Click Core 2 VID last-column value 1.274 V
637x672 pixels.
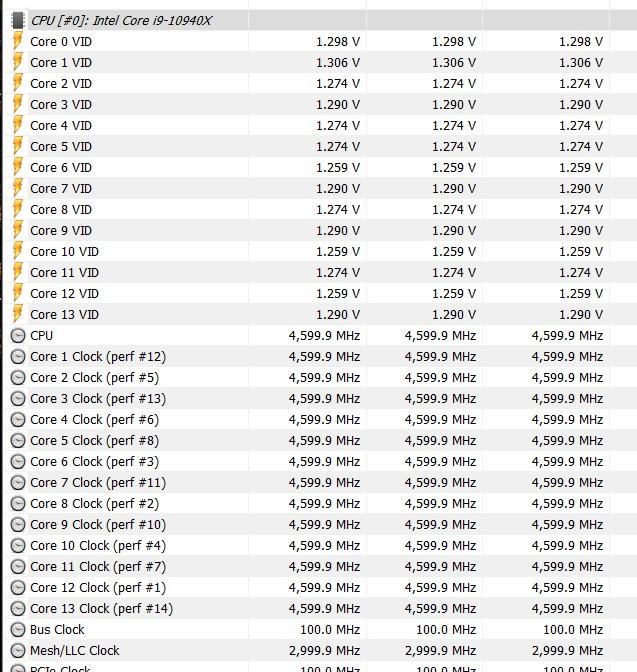581,84
